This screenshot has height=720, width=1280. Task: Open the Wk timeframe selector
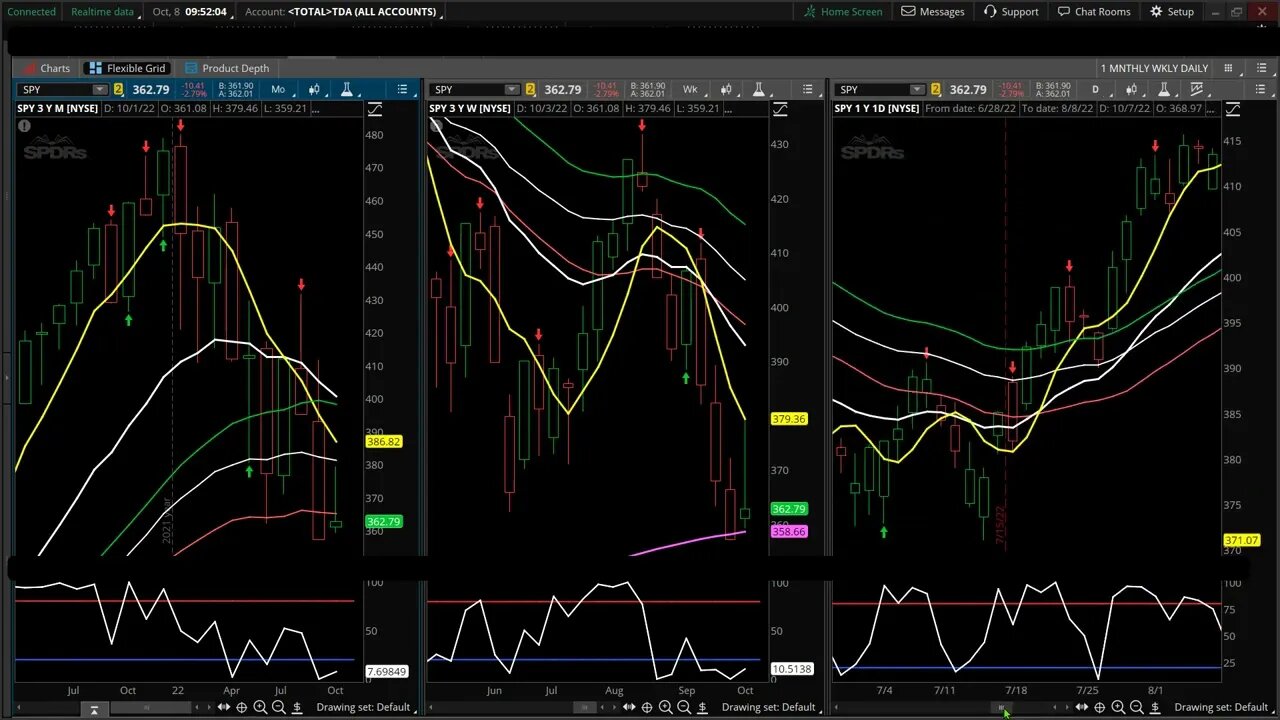pyautogui.click(x=690, y=90)
